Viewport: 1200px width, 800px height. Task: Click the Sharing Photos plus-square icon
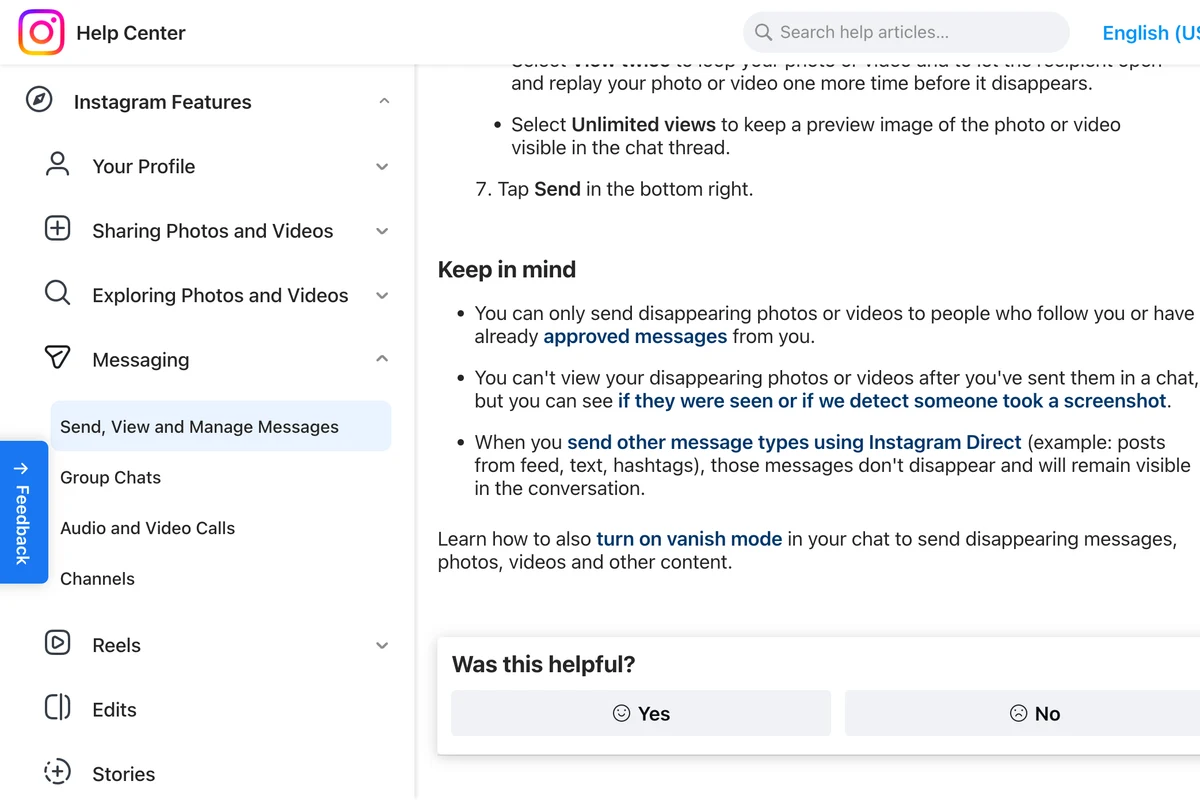(x=58, y=229)
